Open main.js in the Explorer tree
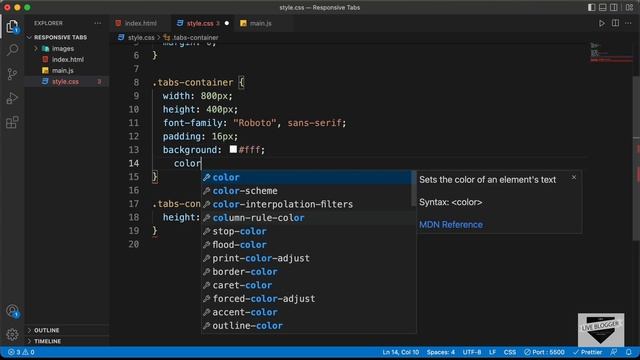 (x=63, y=71)
